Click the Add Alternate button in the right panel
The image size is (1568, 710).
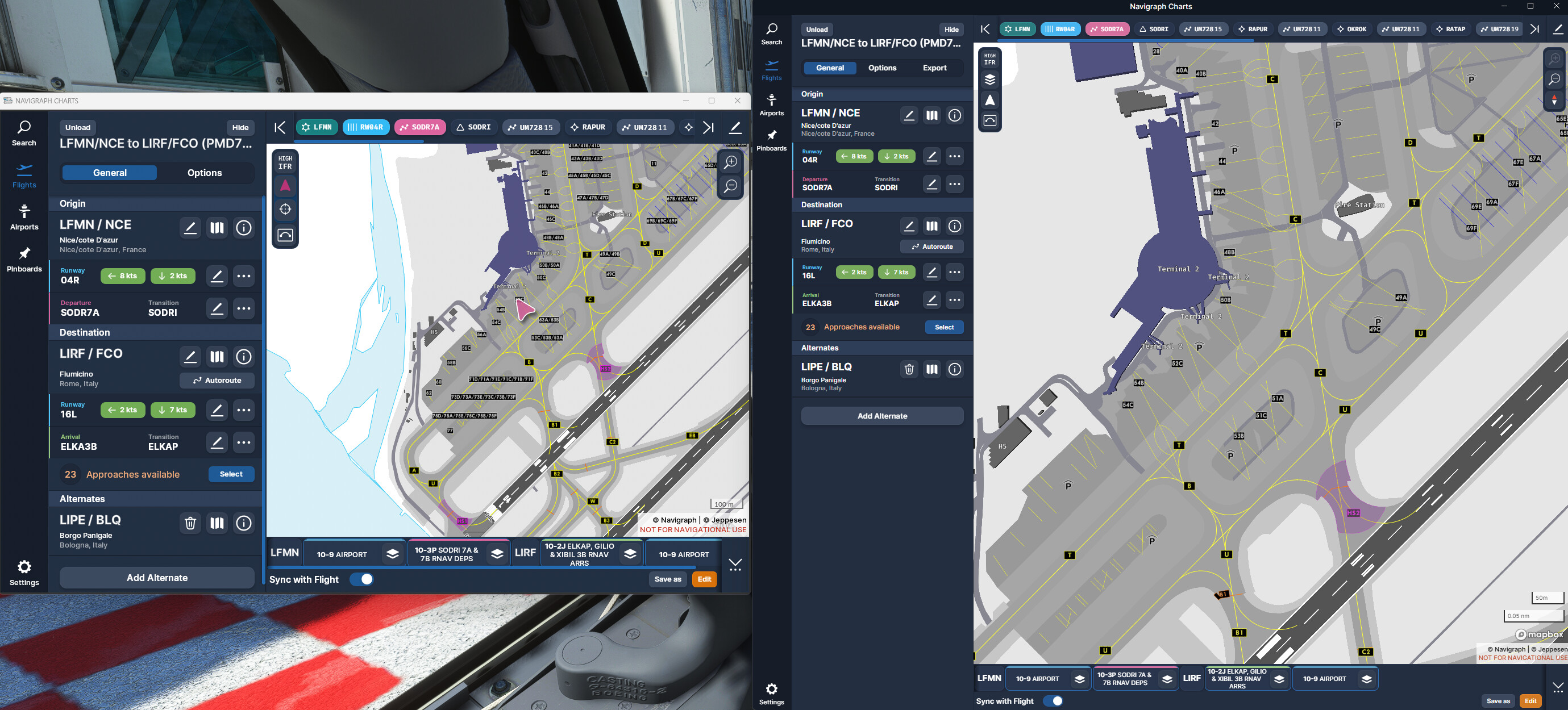881,416
